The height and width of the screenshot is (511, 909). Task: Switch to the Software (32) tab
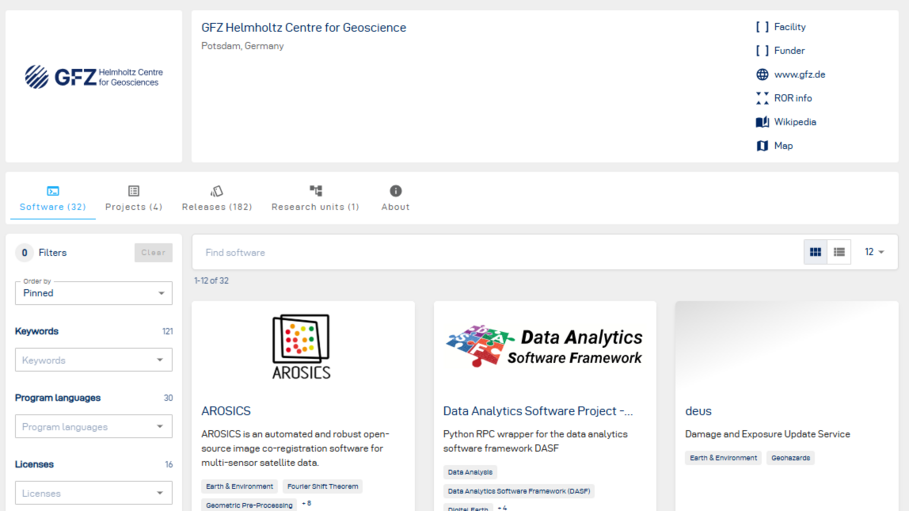[53, 199]
